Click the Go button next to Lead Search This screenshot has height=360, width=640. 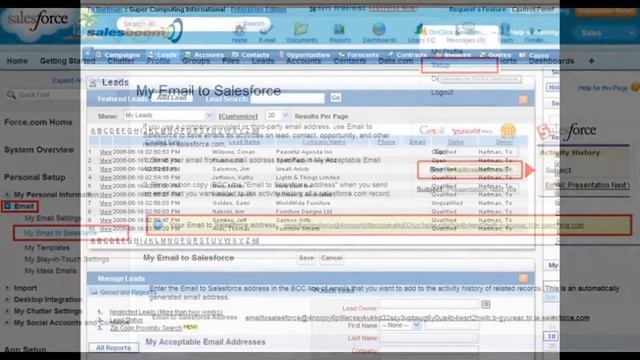tap(336, 98)
